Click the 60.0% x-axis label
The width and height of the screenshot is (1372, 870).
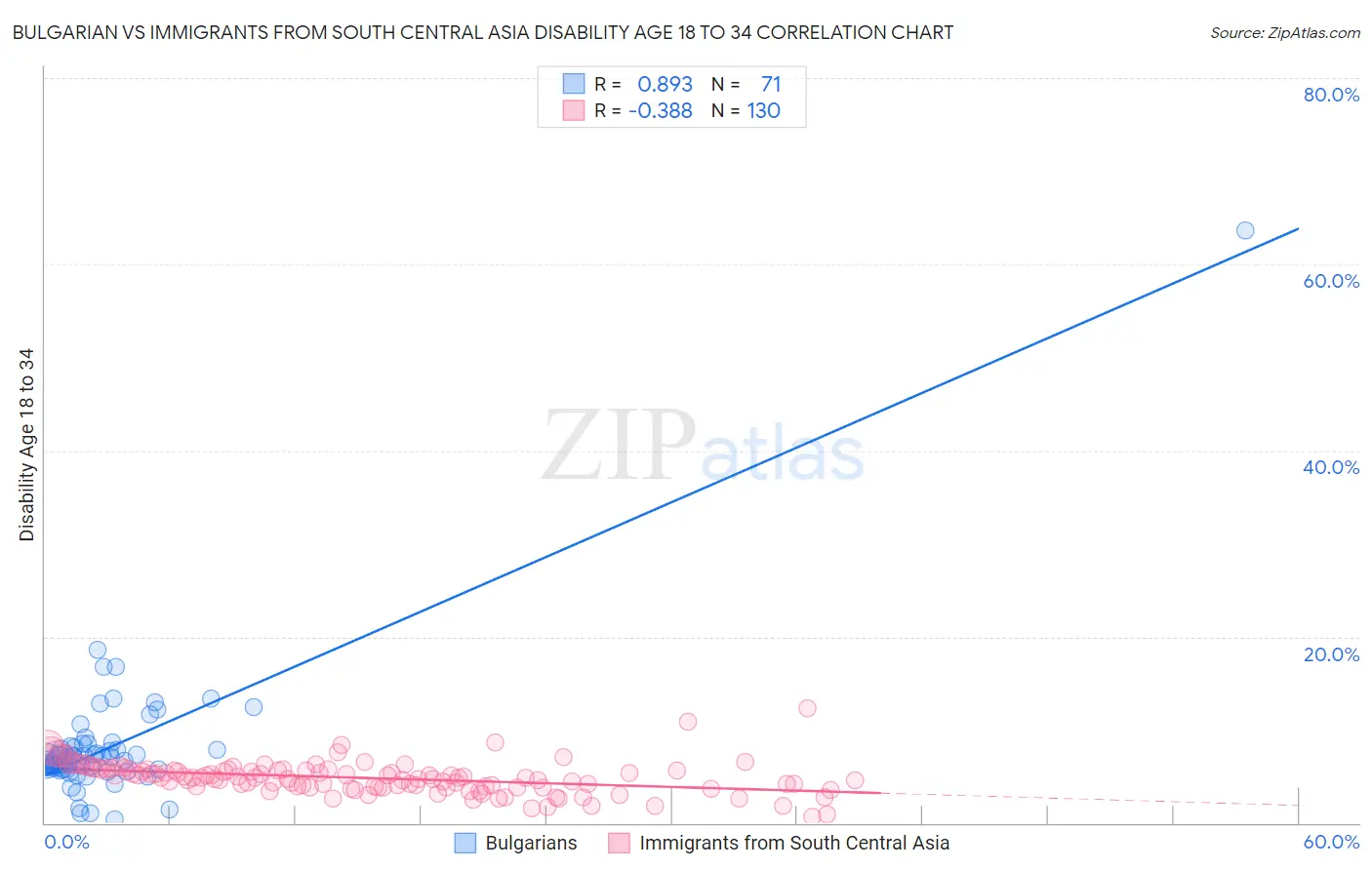(1331, 842)
